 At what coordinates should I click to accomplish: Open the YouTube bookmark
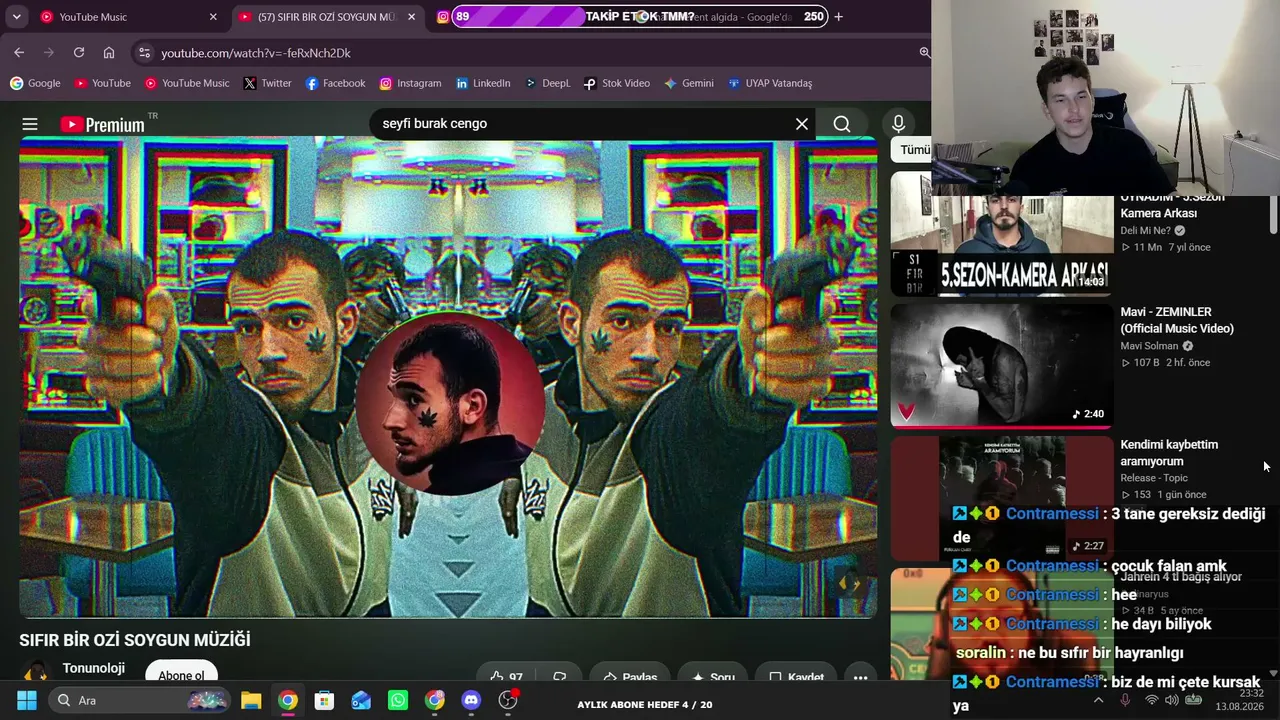tap(103, 83)
